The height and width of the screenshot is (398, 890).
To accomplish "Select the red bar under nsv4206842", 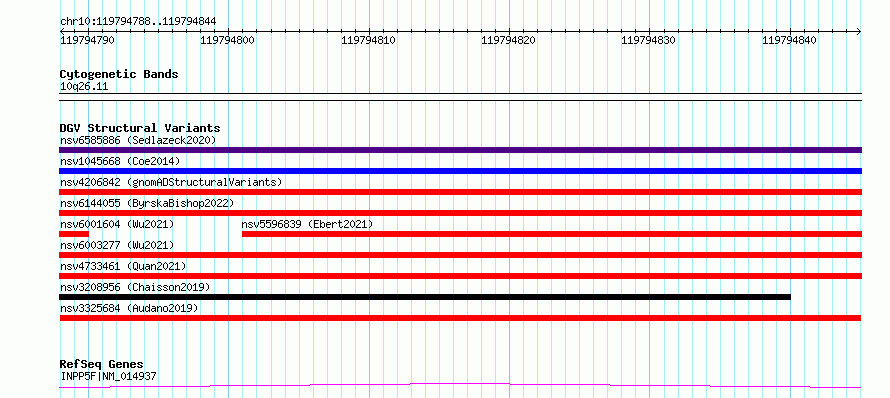I will [x=460, y=192].
